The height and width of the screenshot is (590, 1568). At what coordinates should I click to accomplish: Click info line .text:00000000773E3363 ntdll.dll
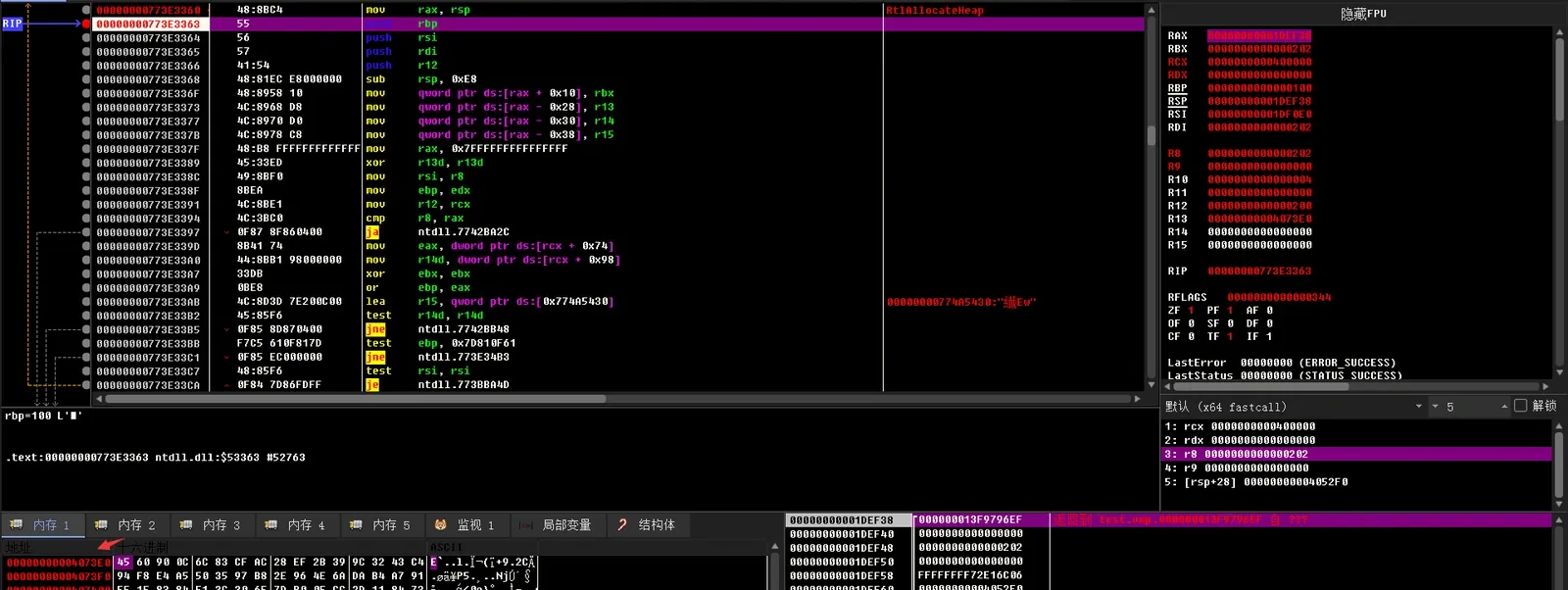[x=155, y=458]
